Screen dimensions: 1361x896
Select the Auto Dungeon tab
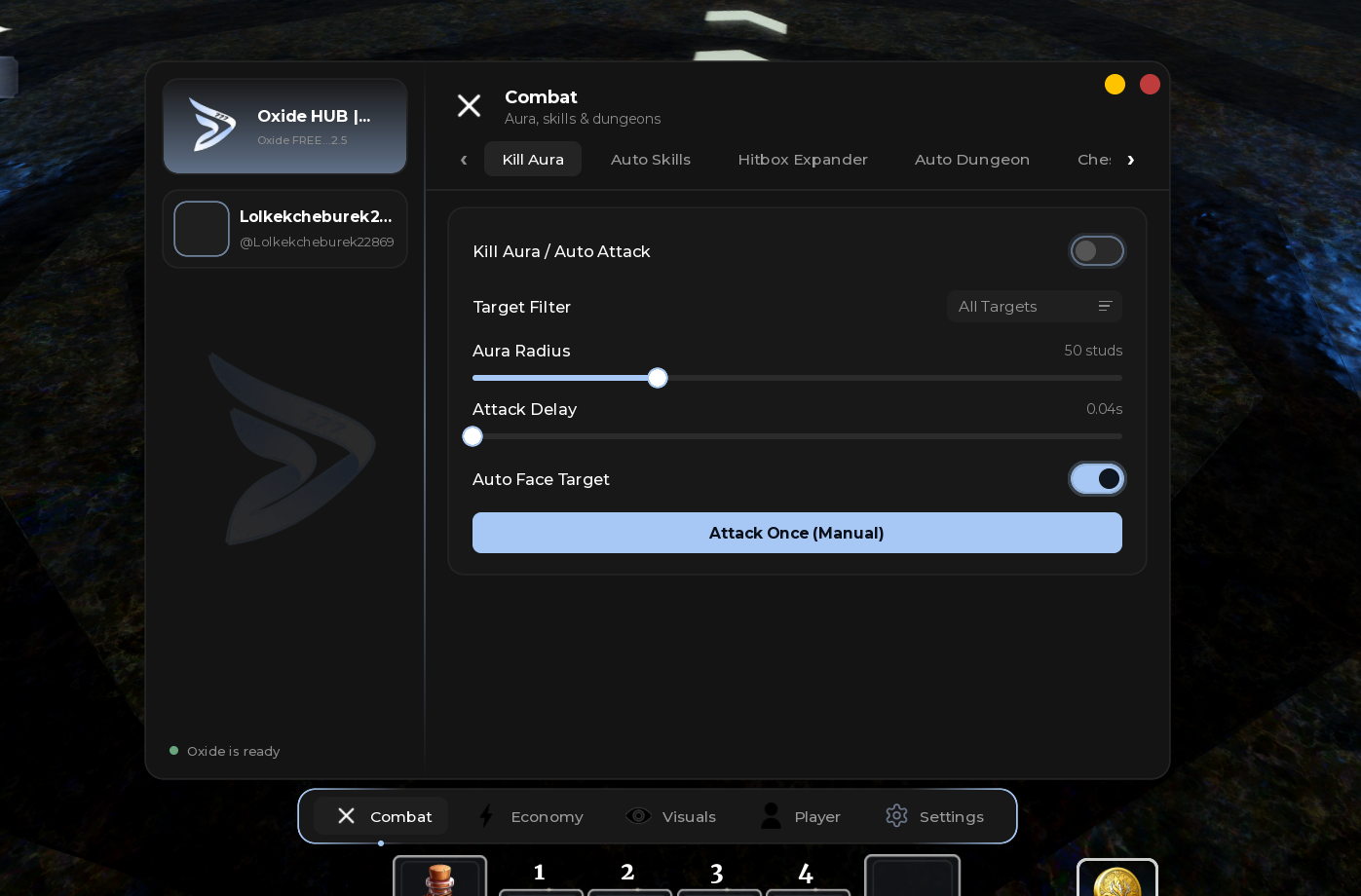pyautogui.click(x=972, y=160)
